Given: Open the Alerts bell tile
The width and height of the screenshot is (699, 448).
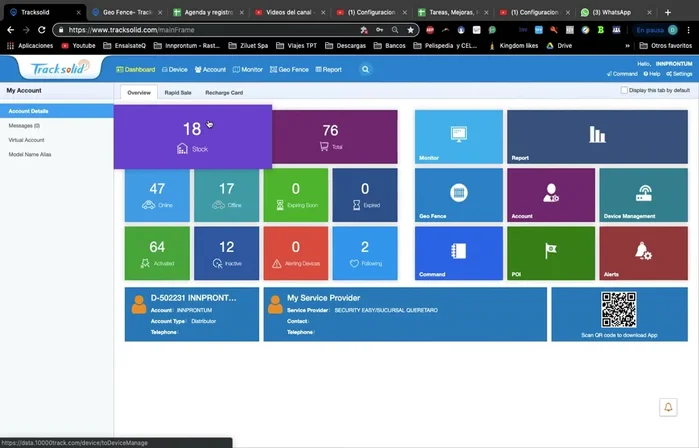Looking at the screenshot, I should [x=644, y=253].
